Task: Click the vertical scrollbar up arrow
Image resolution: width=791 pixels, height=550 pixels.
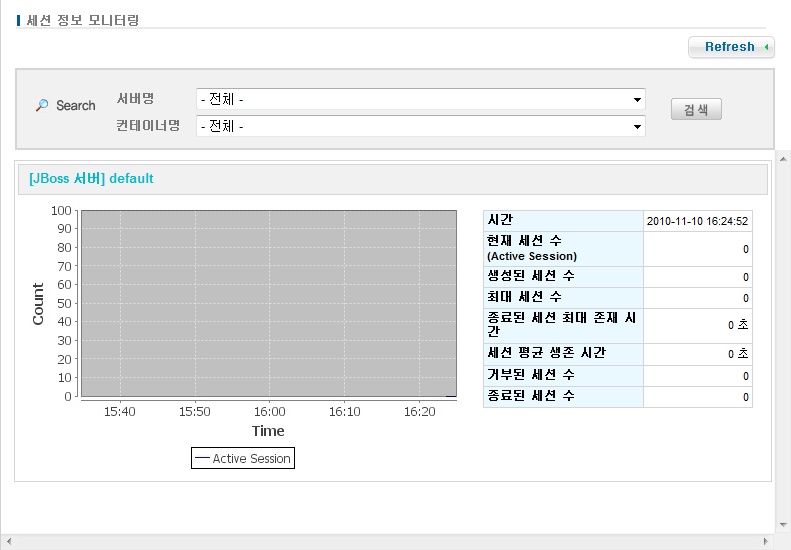Action: [x=783, y=157]
